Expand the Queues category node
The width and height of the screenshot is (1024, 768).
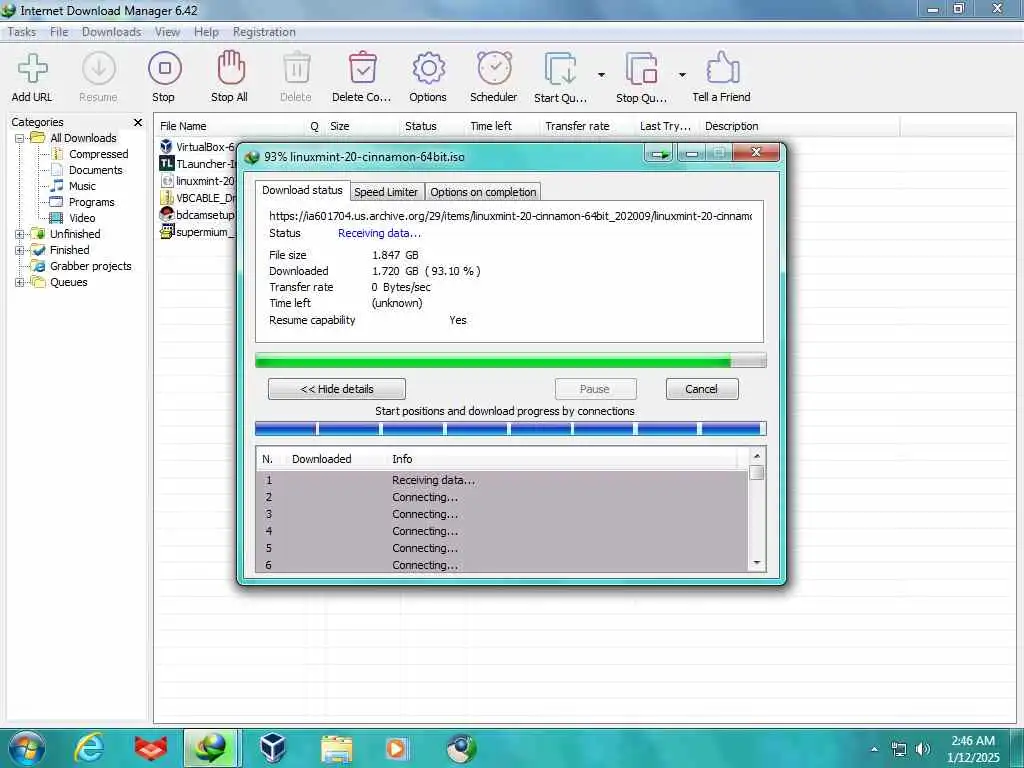(x=20, y=283)
